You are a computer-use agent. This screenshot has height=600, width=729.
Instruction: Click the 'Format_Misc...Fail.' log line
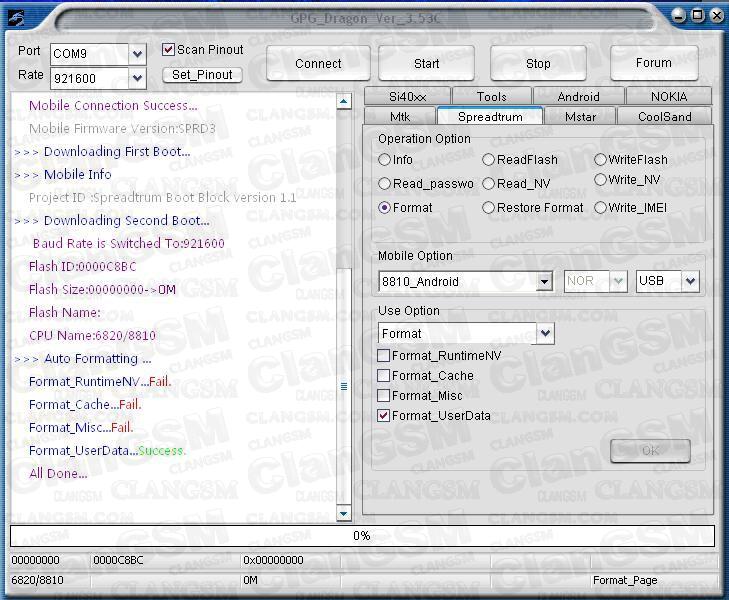[x=81, y=427]
